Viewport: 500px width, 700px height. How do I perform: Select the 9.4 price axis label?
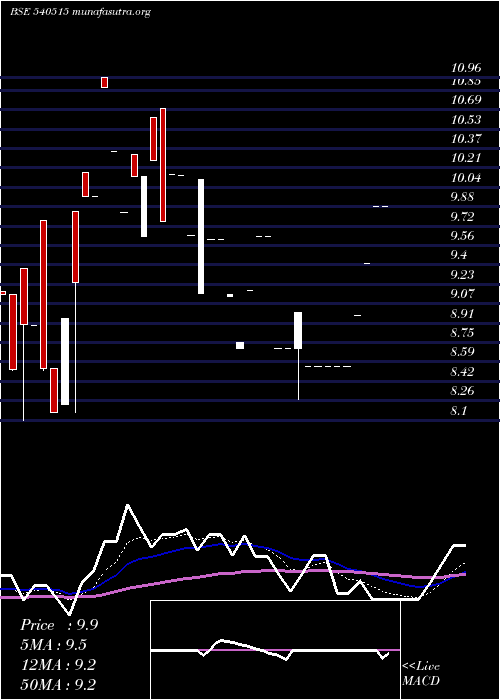coord(459,255)
